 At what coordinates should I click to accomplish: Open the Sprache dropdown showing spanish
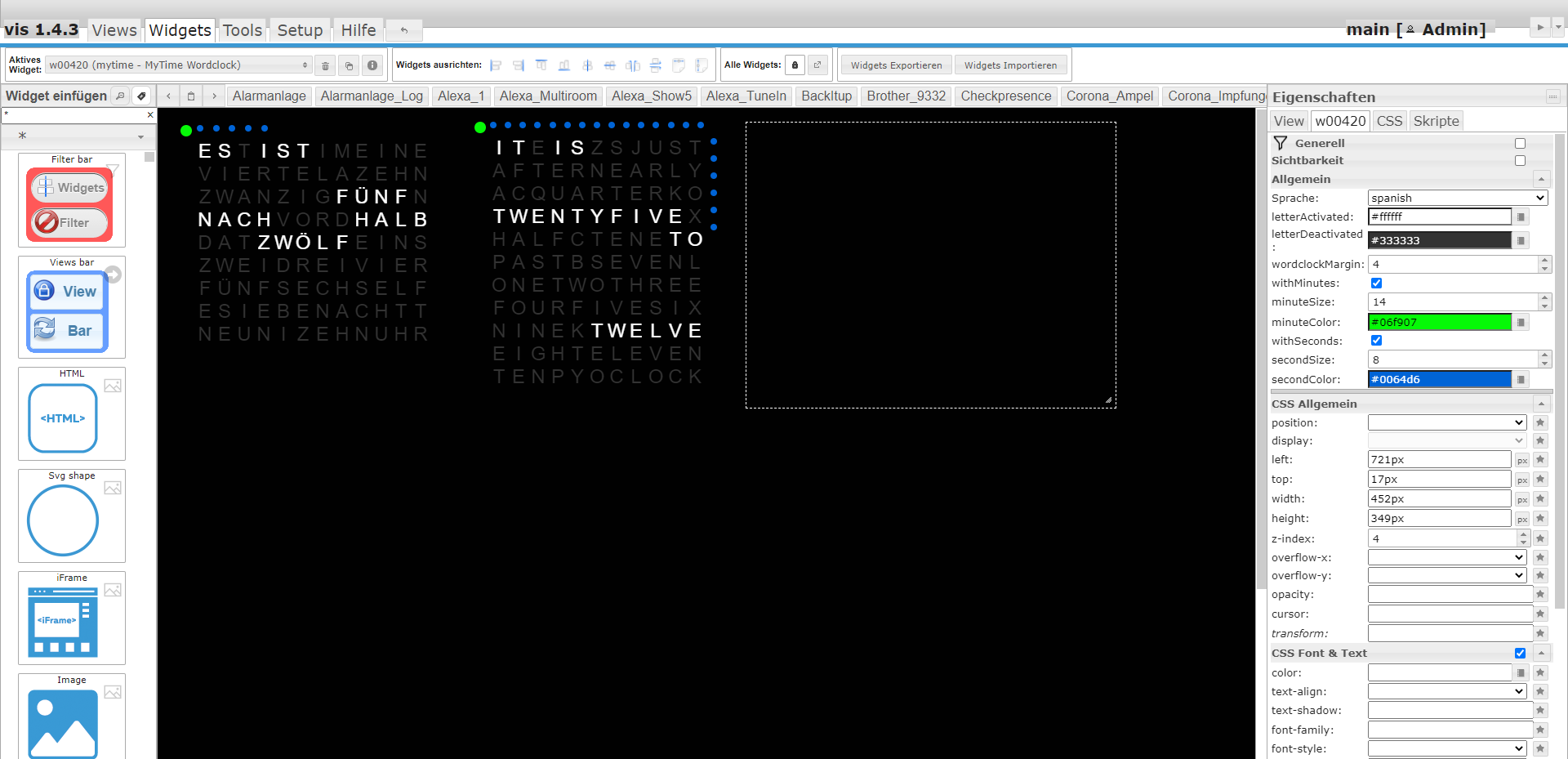click(1458, 198)
